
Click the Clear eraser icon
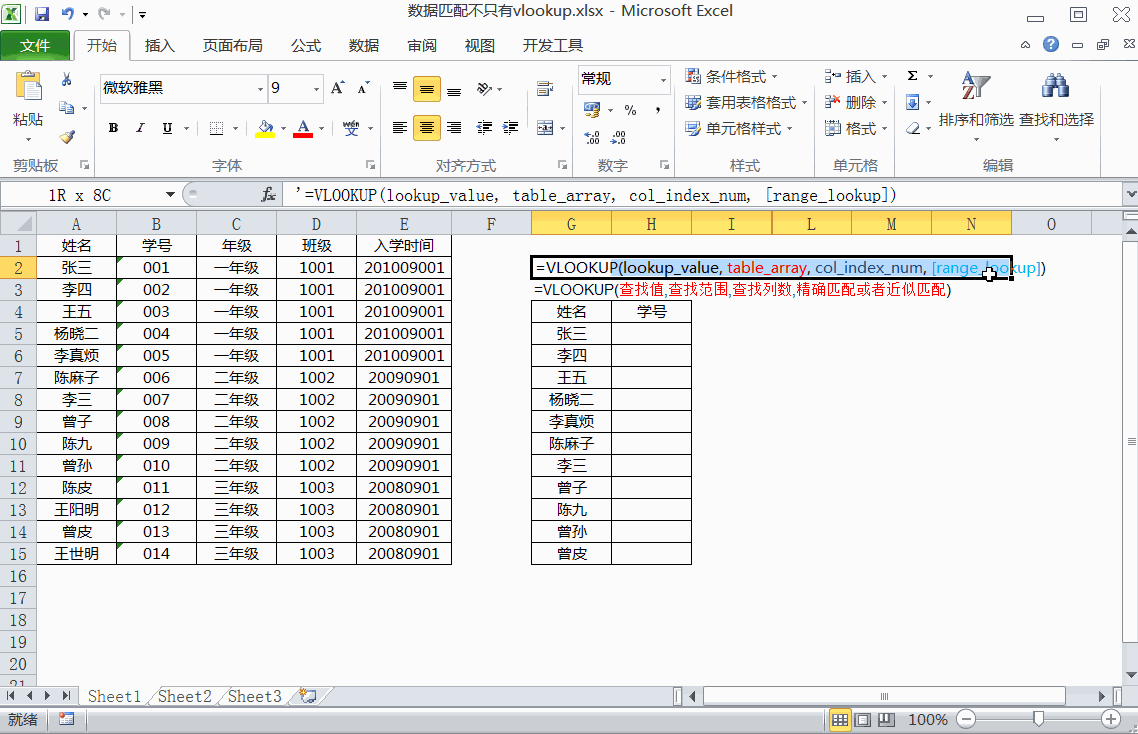[x=913, y=129]
